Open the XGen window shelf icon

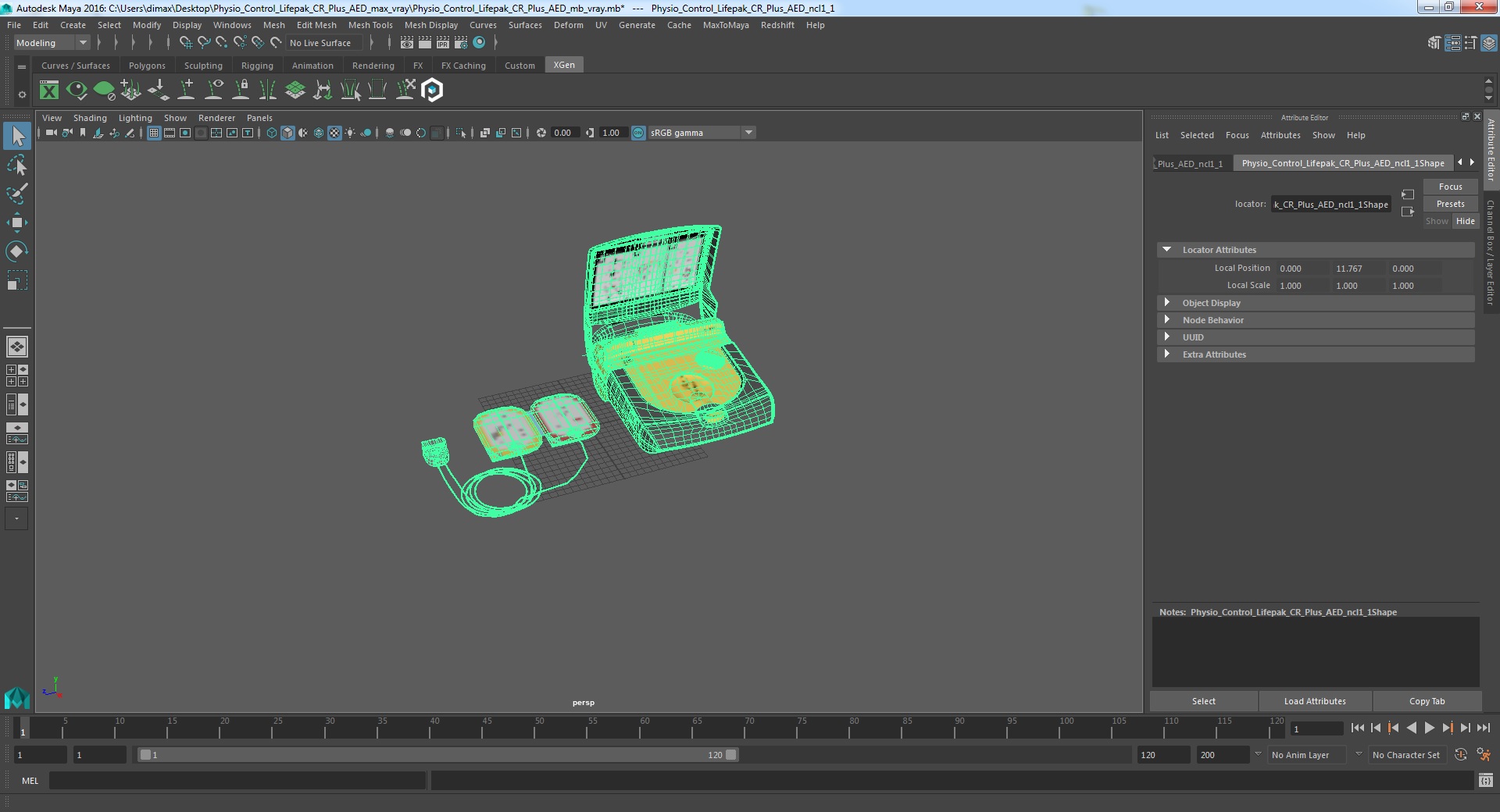coord(49,91)
